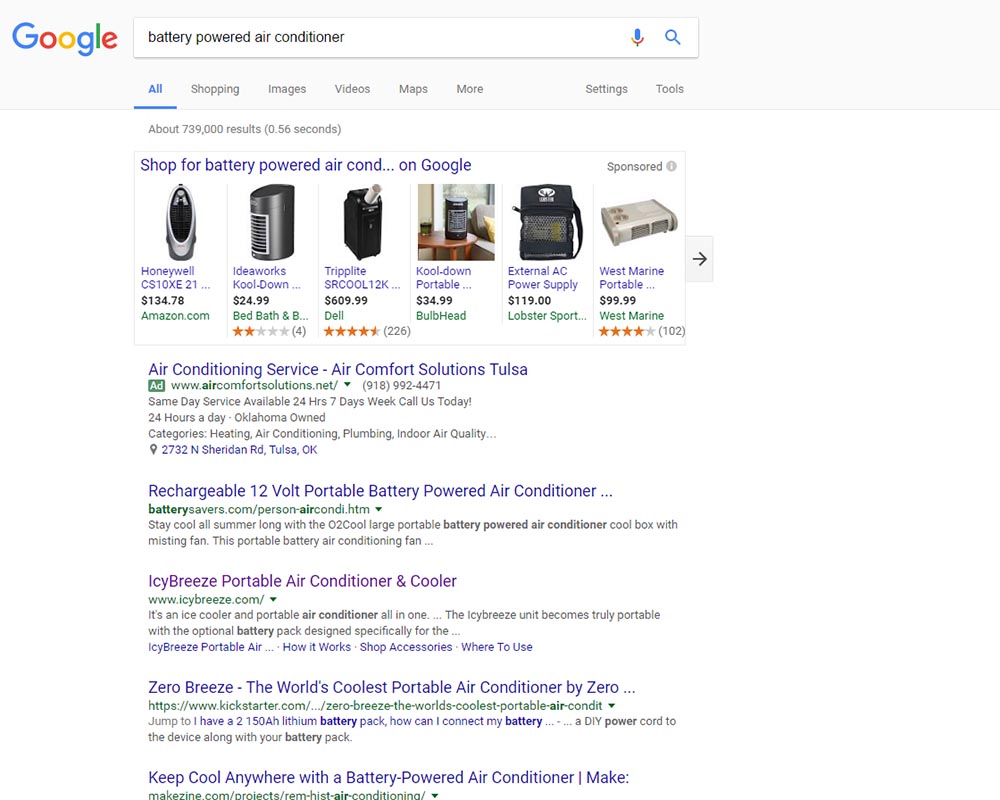Open Zero Breeze Kickstarter result
Screen dimensions: 1000x800
coord(392,687)
